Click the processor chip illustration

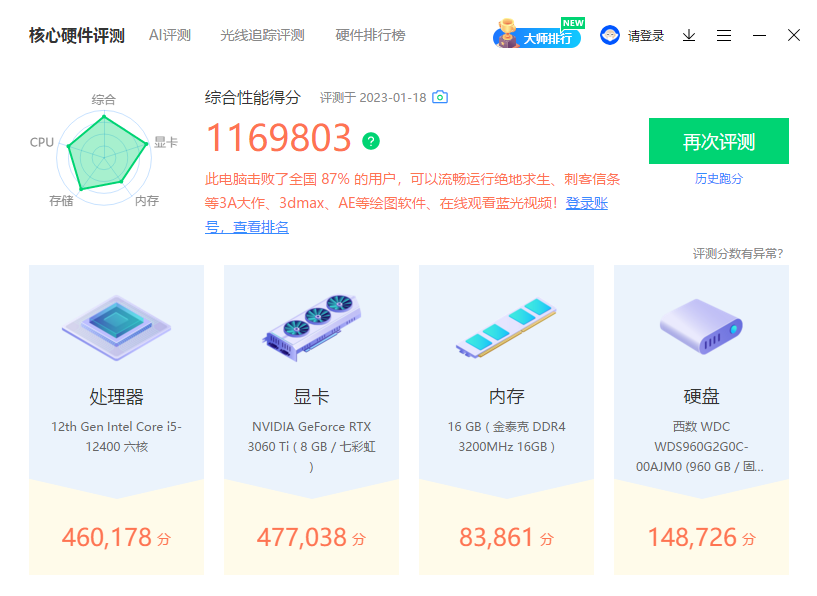(116, 327)
